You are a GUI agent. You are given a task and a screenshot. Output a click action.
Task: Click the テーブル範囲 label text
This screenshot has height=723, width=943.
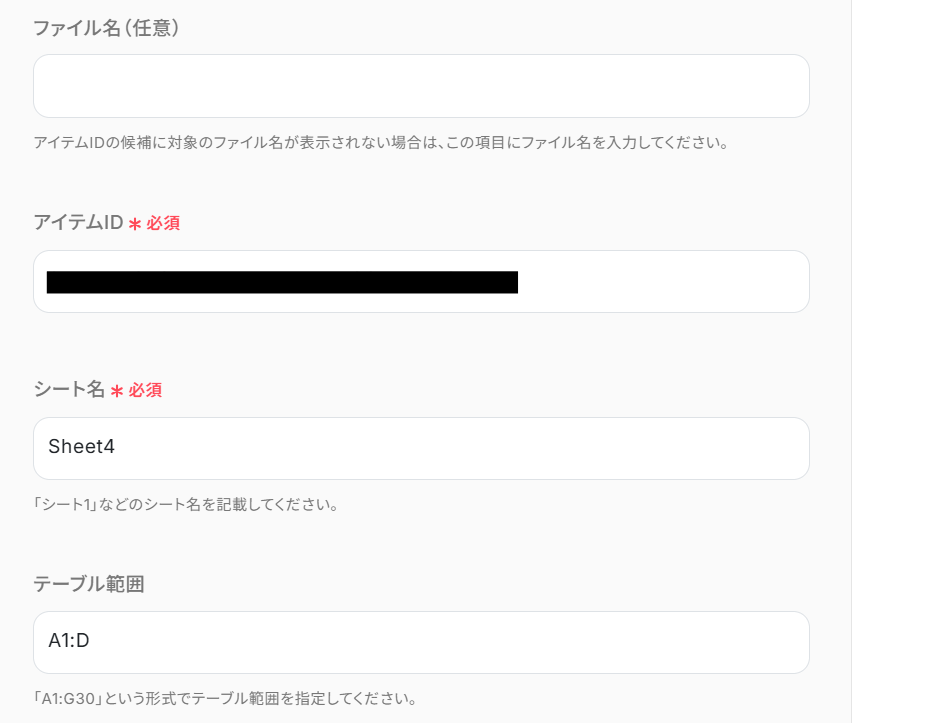89,584
